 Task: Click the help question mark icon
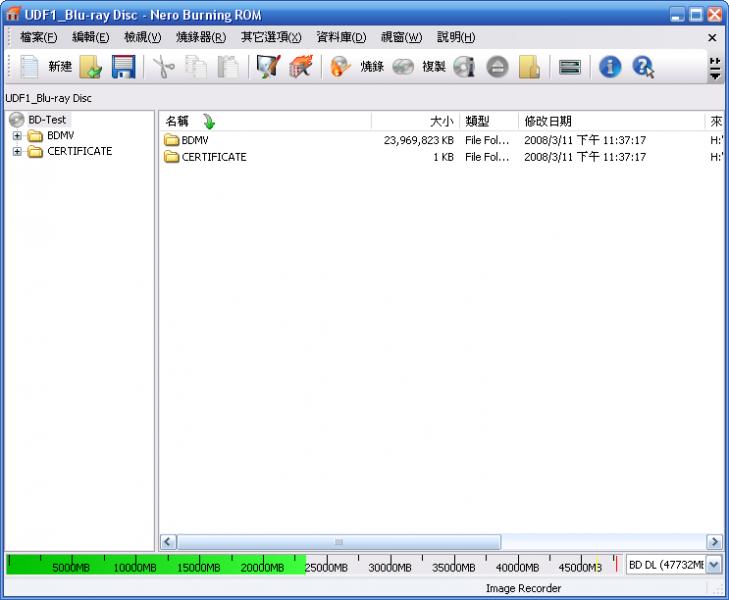tap(642, 67)
